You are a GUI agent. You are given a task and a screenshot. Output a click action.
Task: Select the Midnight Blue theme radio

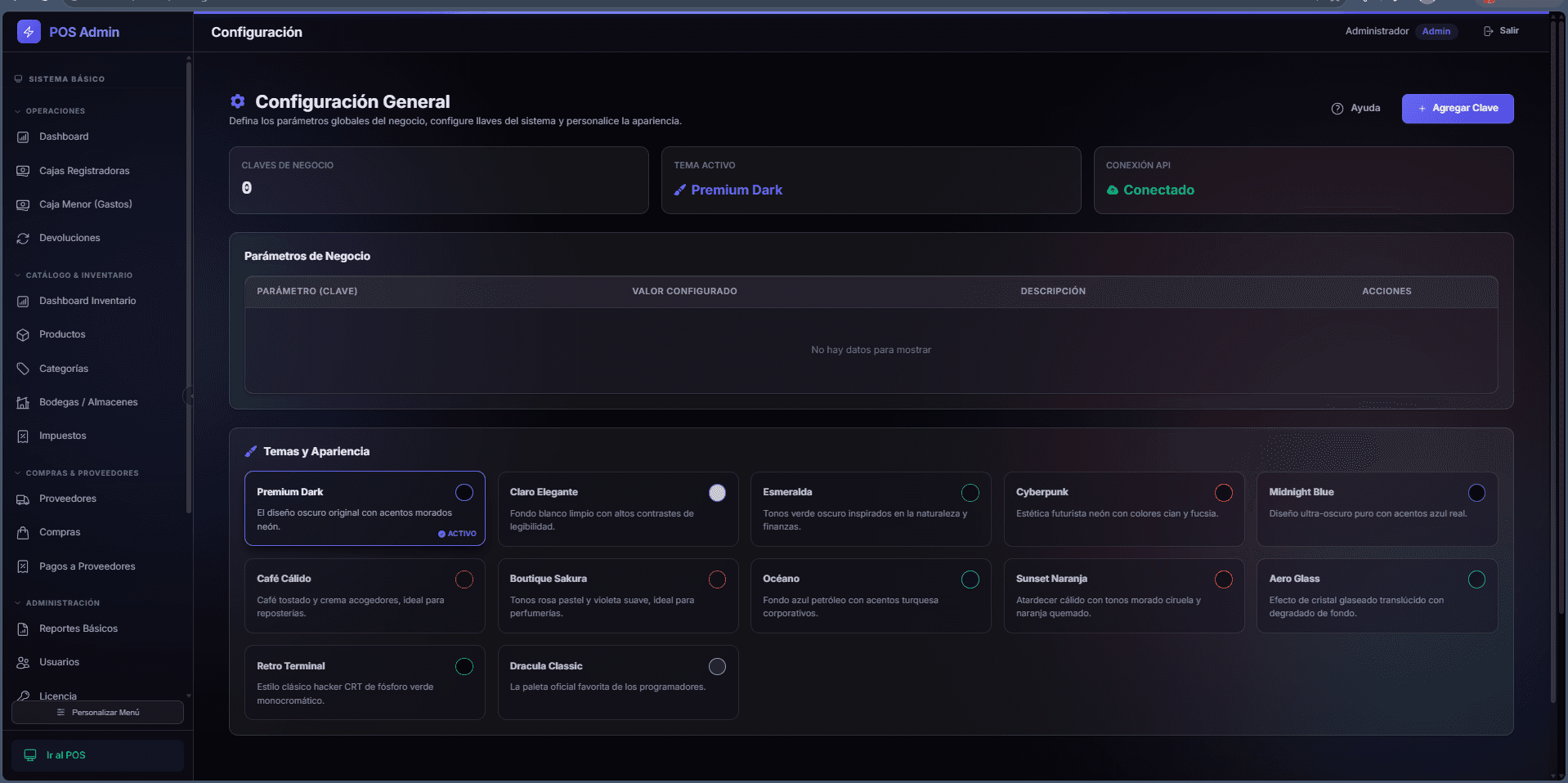click(x=1476, y=492)
